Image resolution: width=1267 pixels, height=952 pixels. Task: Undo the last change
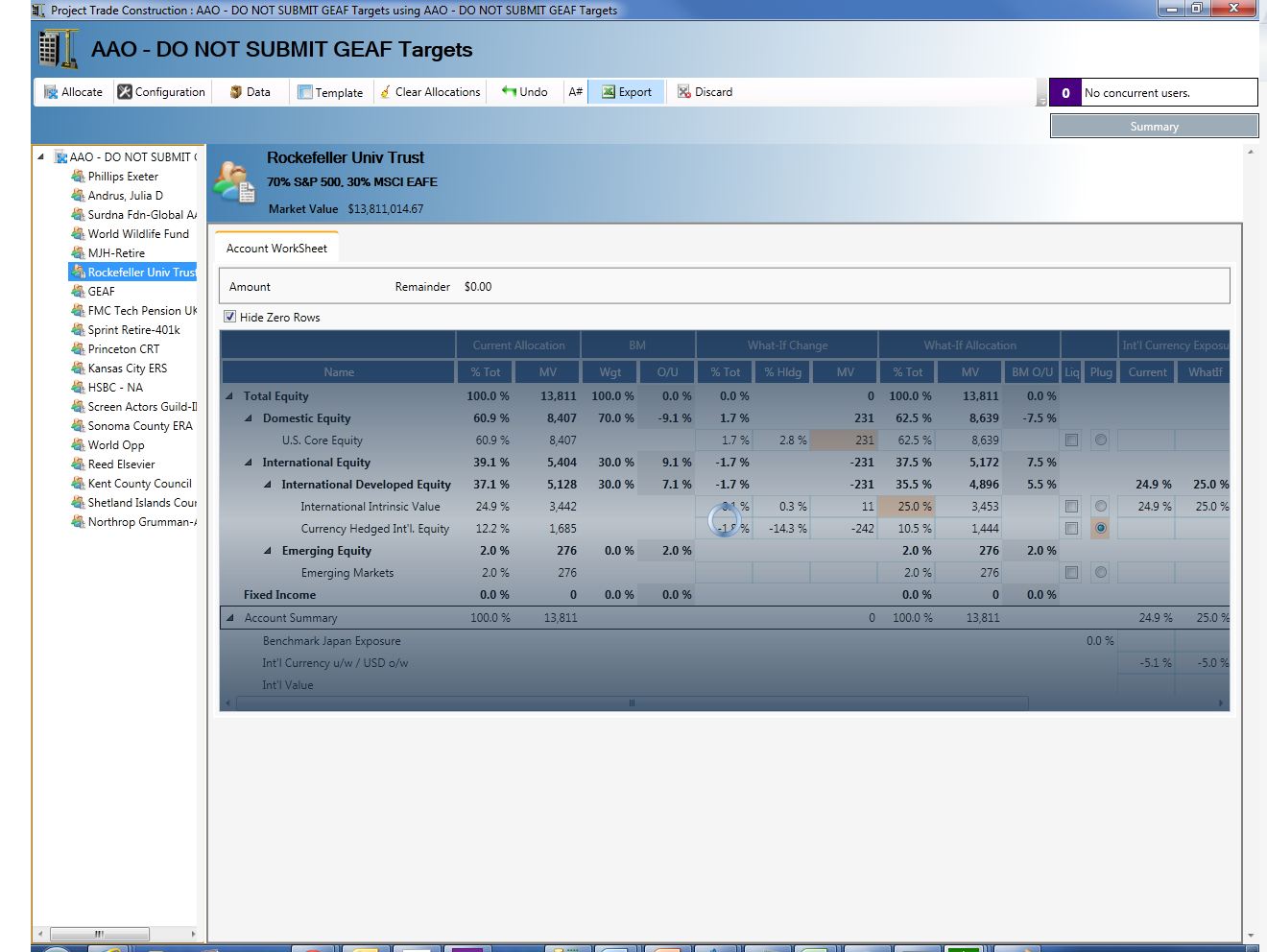[524, 92]
